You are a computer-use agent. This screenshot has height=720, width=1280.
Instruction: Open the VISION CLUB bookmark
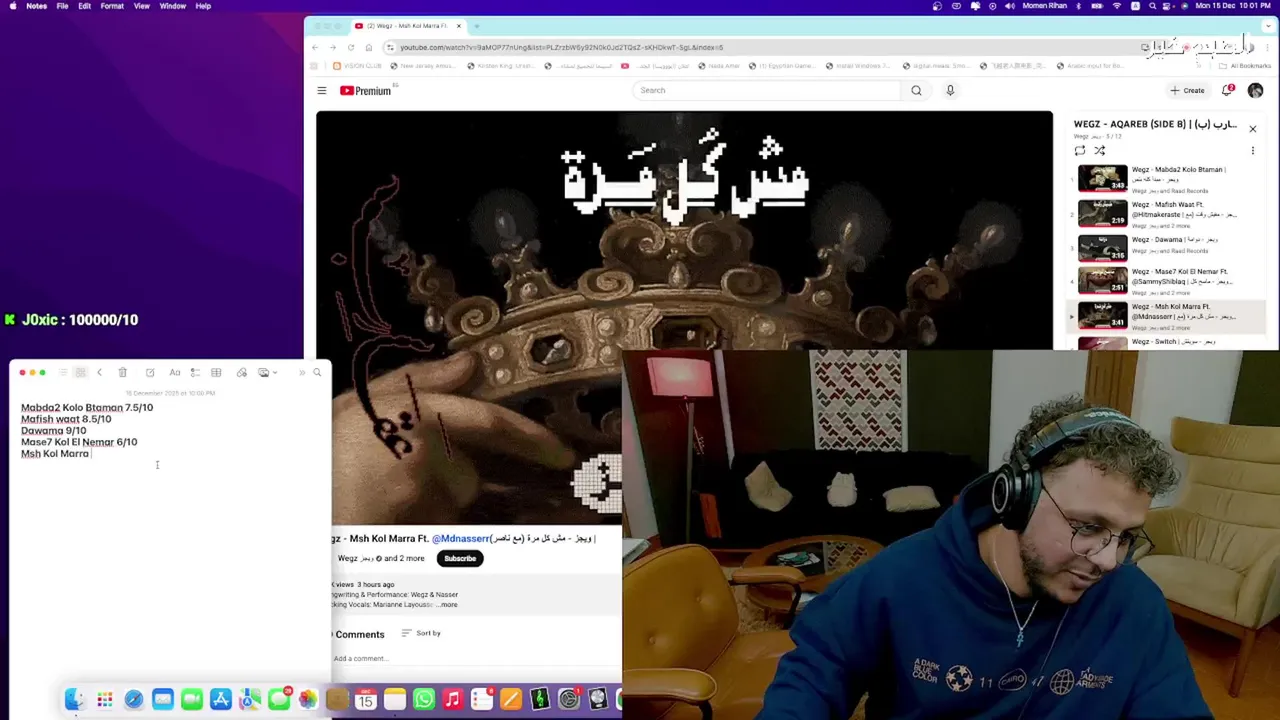pos(357,66)
